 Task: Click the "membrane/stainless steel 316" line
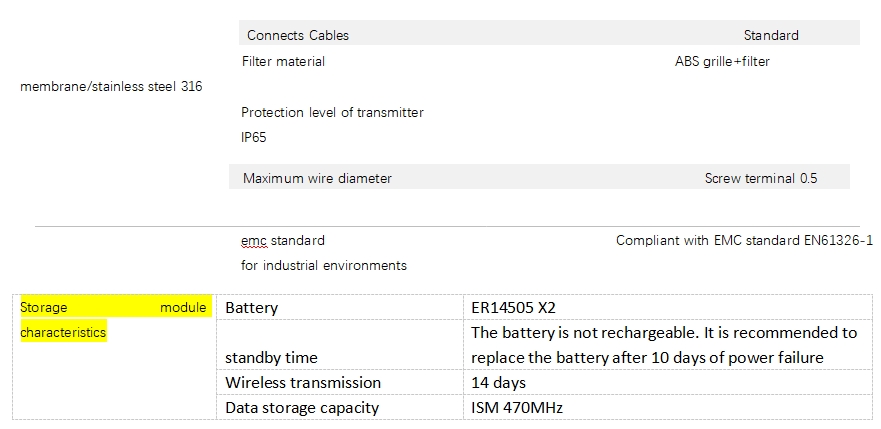point(111,87)
